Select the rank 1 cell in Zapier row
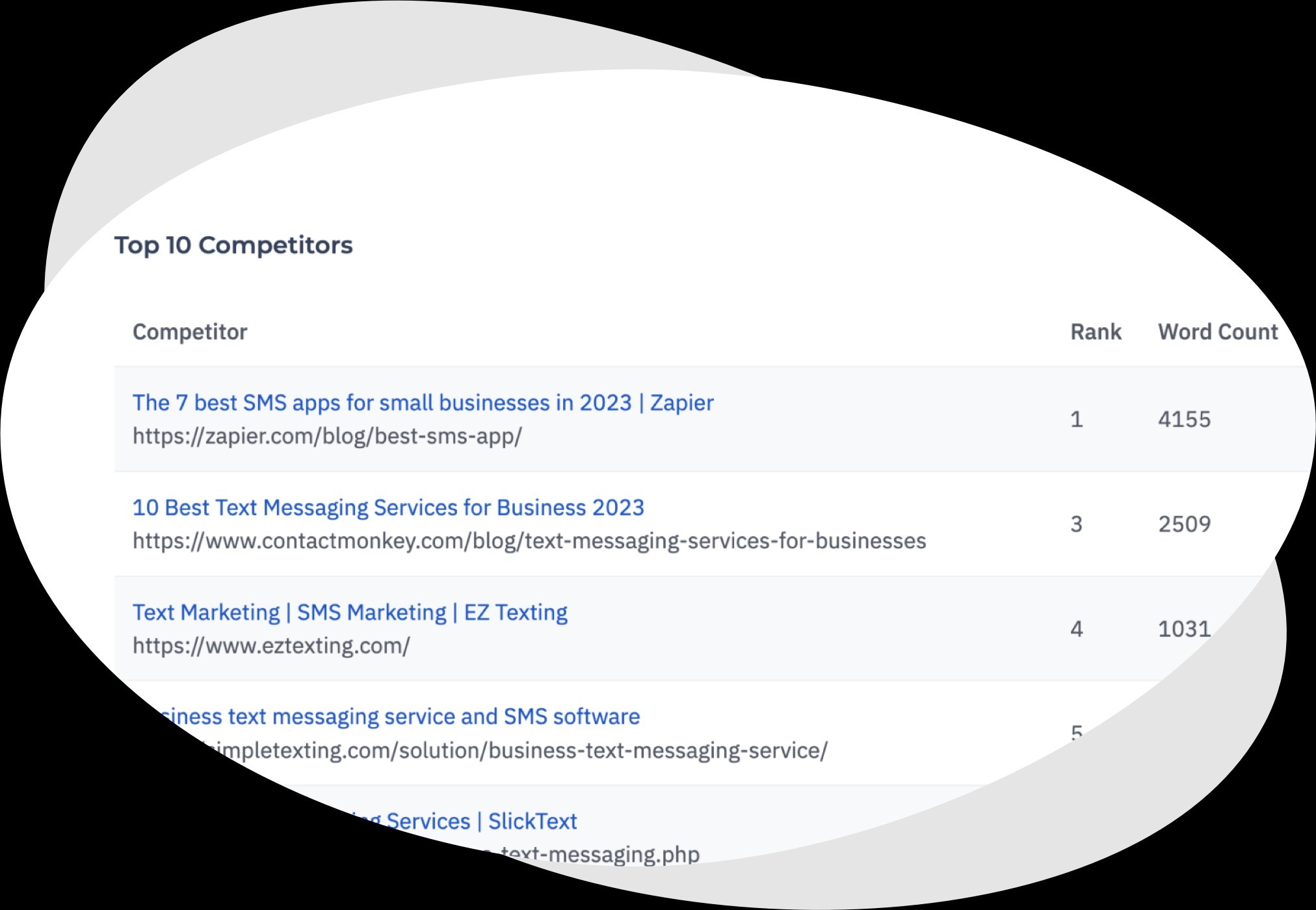The height and width of the screenshot is (910, 1316). pos(1077,420)
